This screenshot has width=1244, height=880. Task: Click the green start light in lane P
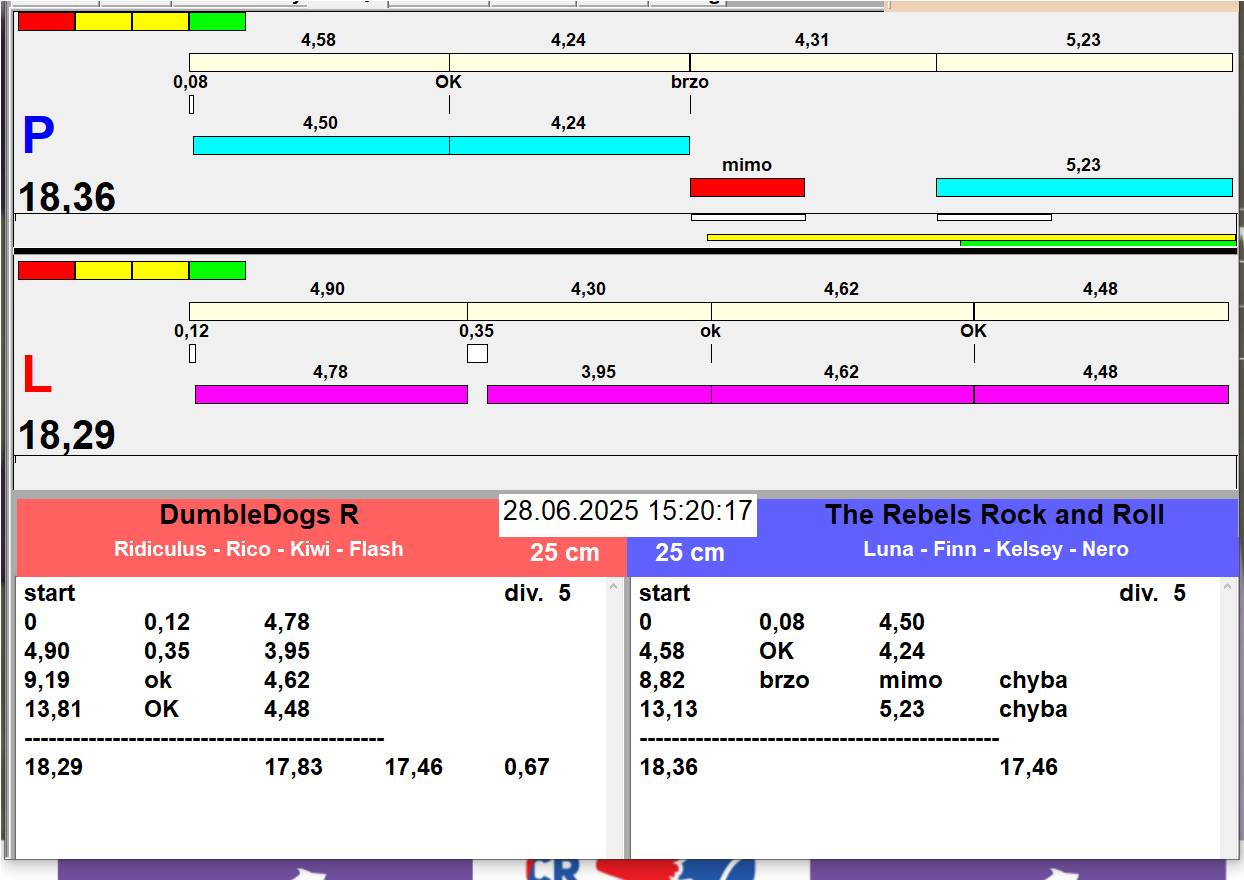217,21
